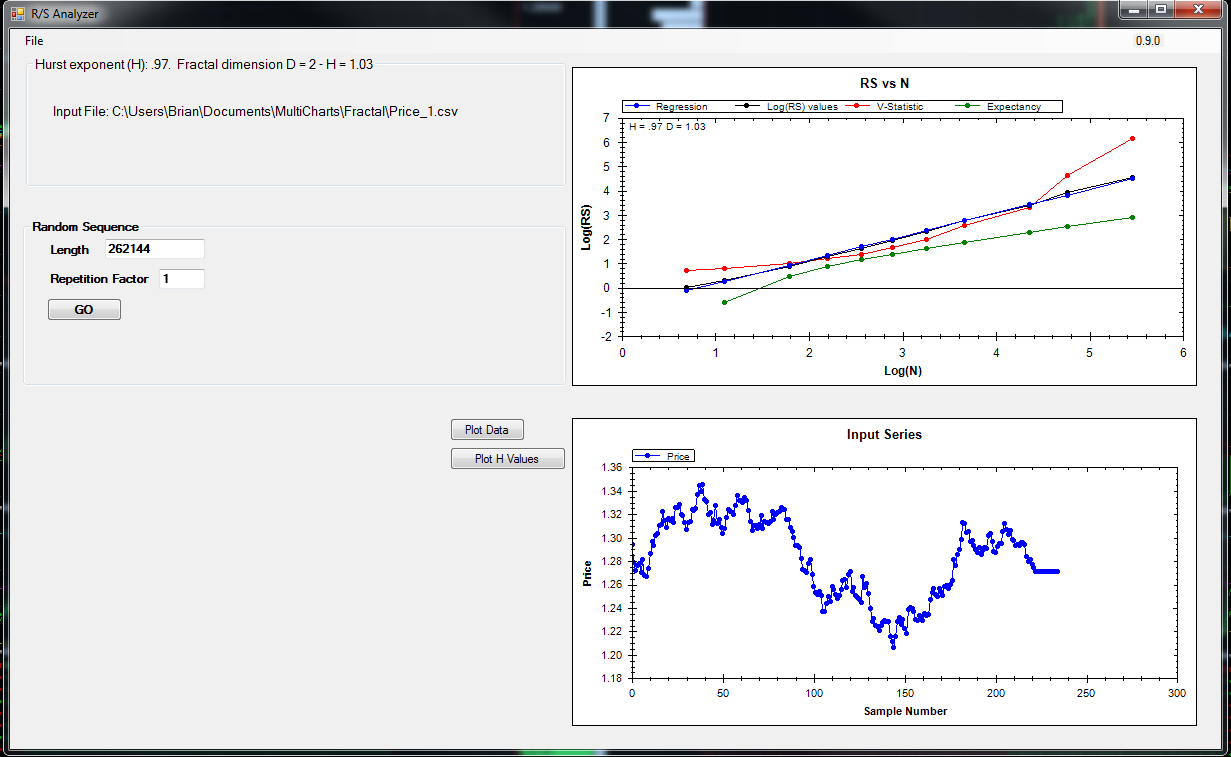1231x757 pixels.
Task: Click the Expectancy legend entry
Action: coord(1000,106)
